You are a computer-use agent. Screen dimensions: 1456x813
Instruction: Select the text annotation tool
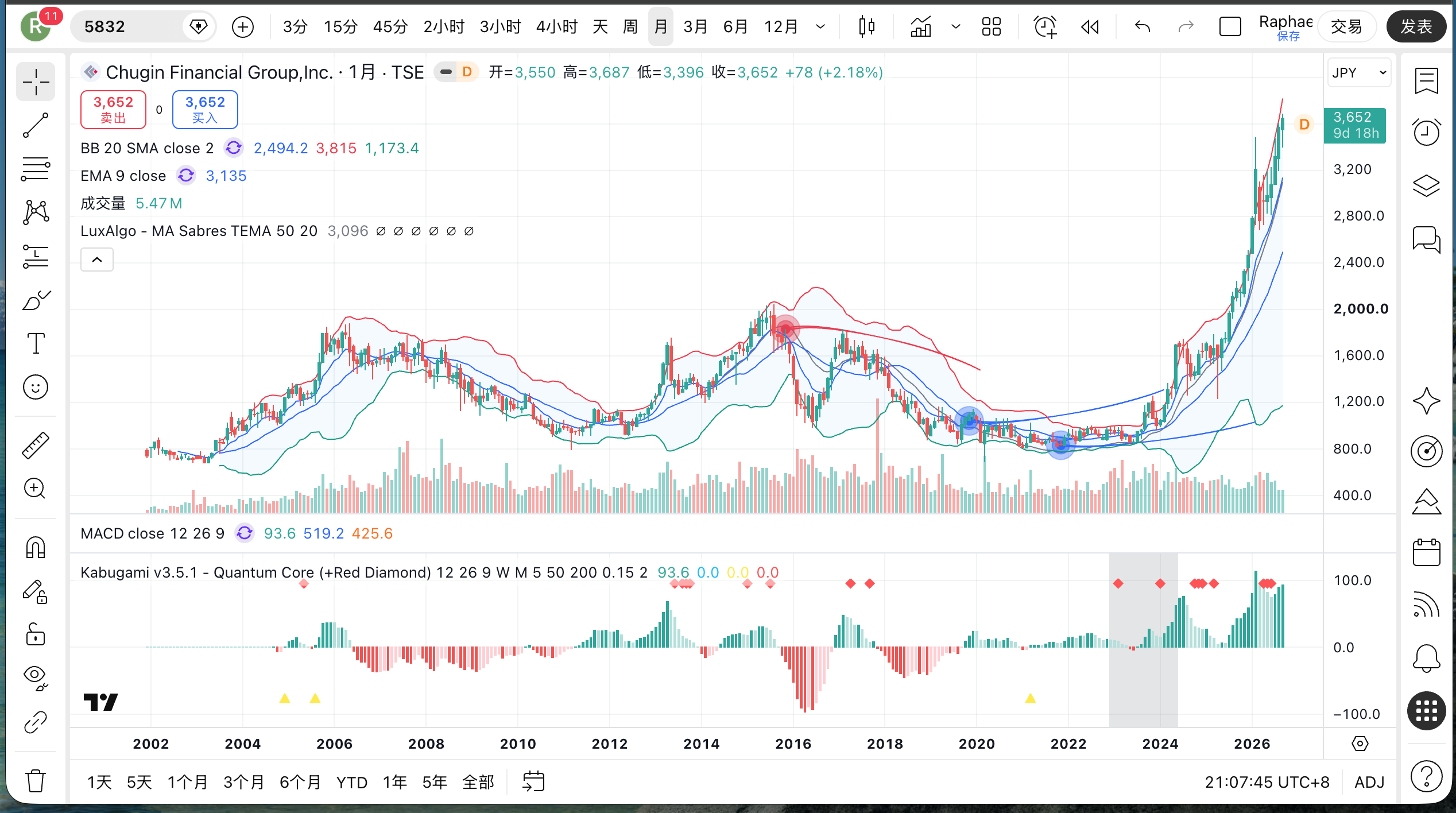click(x=36, y=343)
